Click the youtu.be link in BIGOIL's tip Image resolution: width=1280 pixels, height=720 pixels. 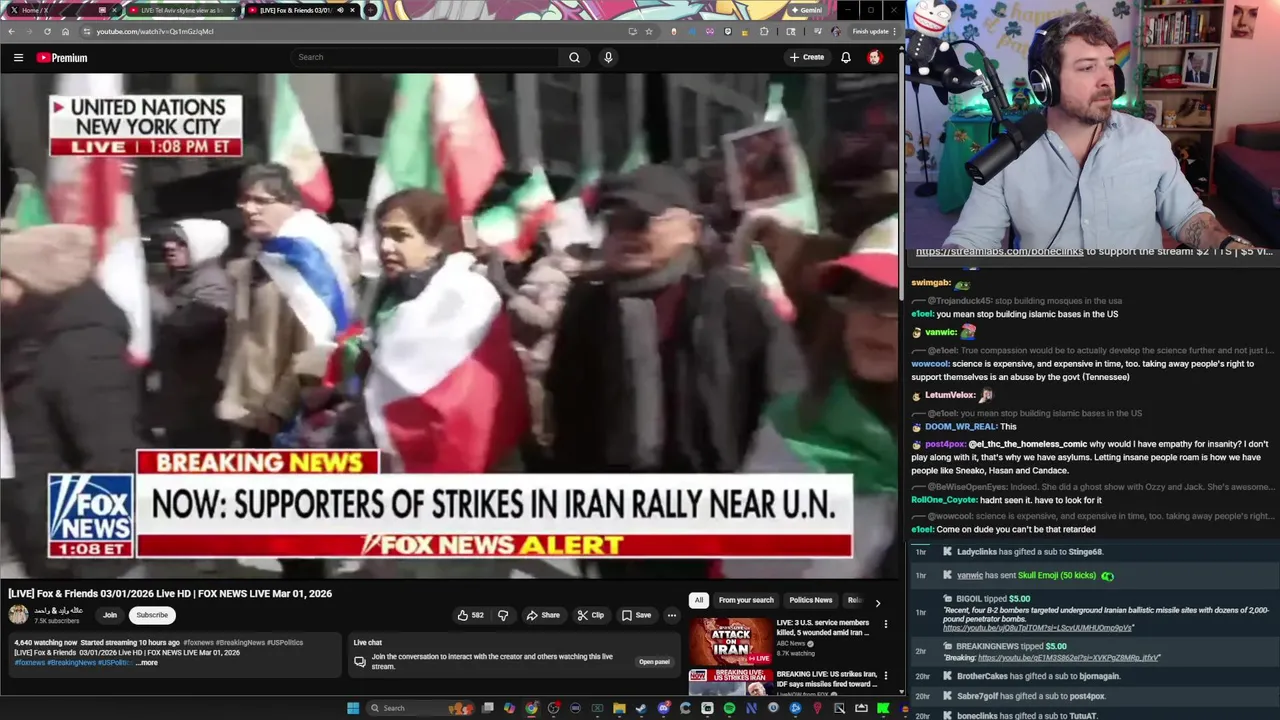click(x=1037, y=628)
